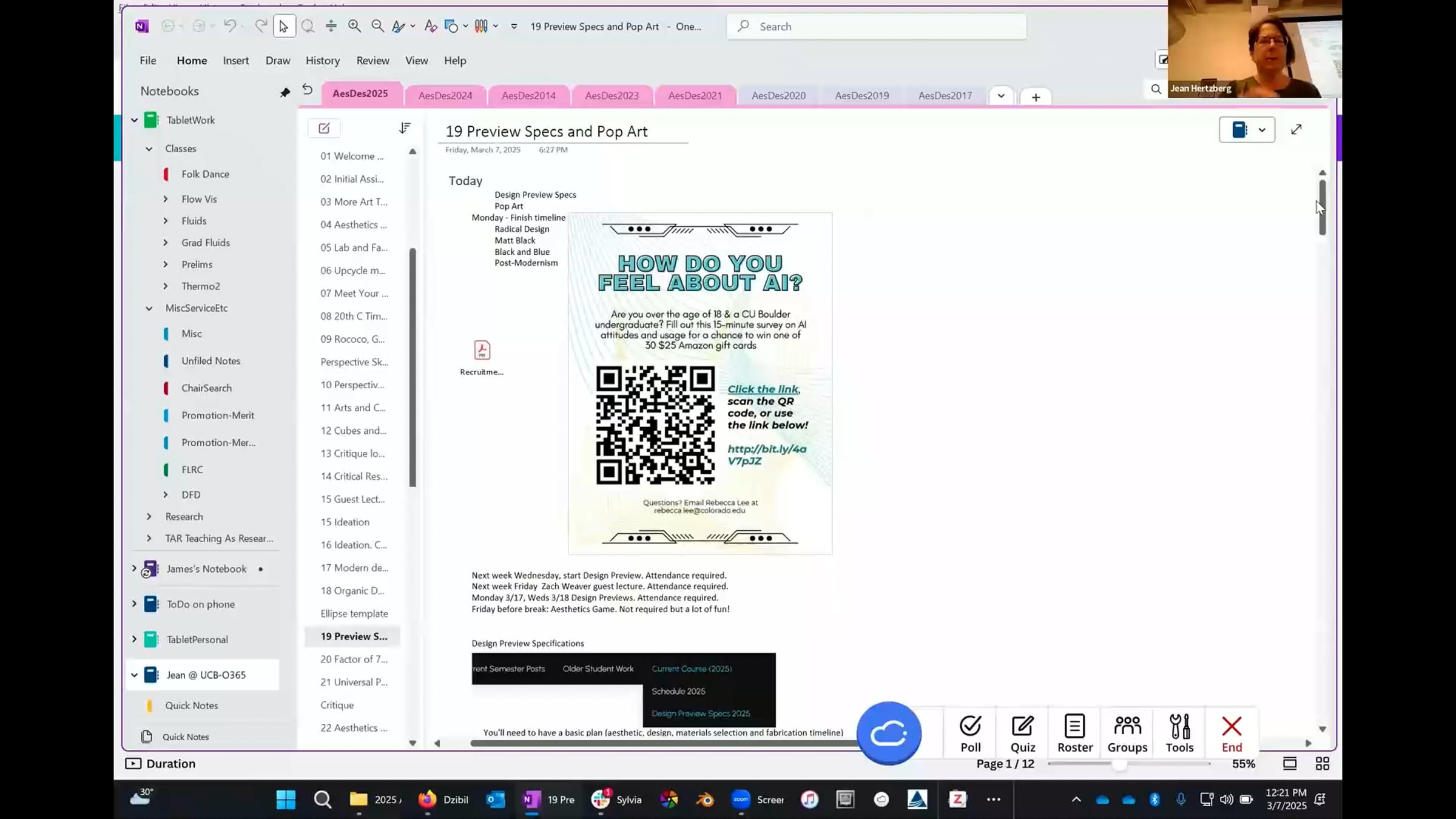The image size is (1456, 819).
Task: Select the Lasso Select tool
Action: (x=308, y=26)
